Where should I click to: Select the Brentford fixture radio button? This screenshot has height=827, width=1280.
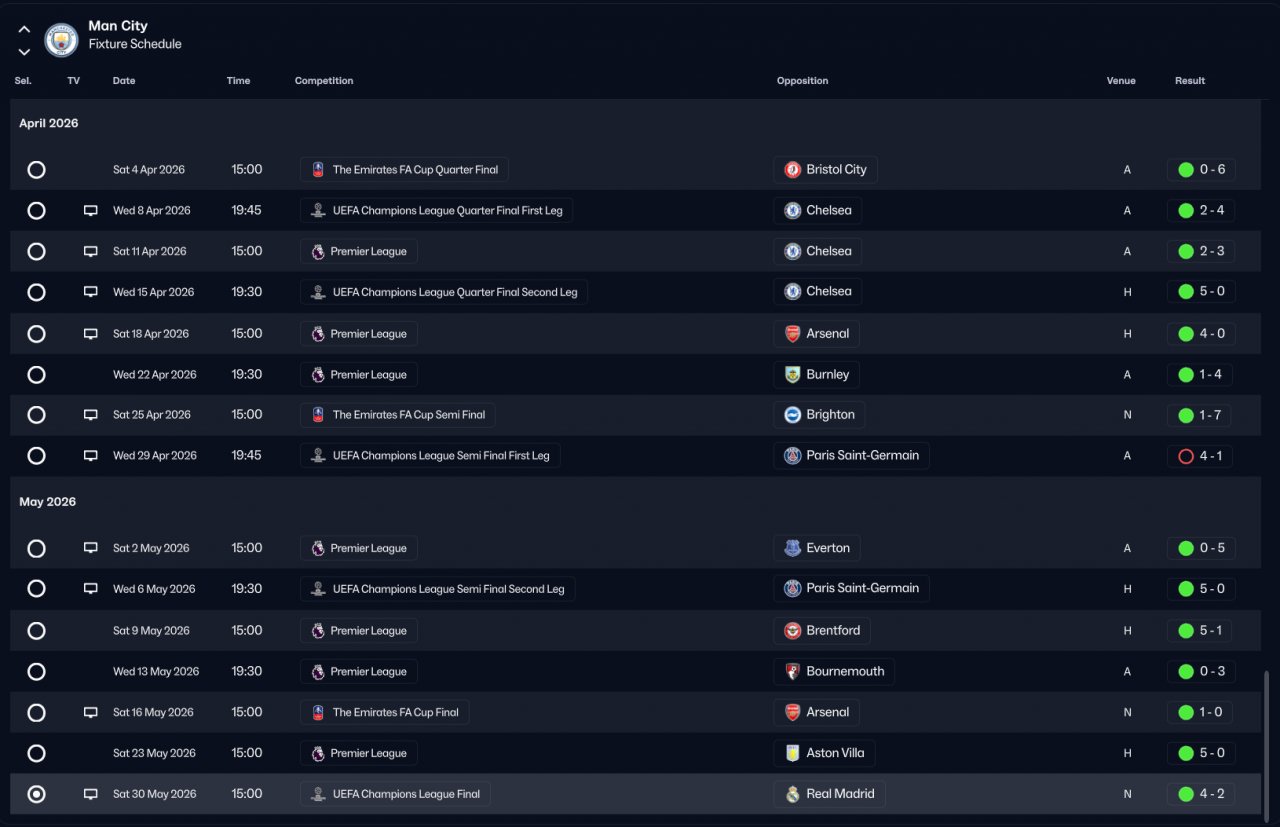36,631
